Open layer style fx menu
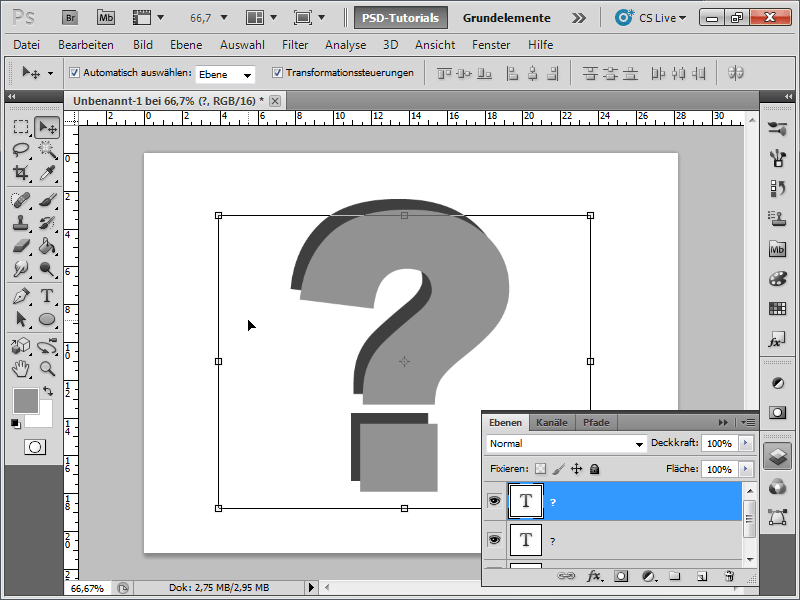The height and width of the screenshot is (600, 800). point(594,576)
